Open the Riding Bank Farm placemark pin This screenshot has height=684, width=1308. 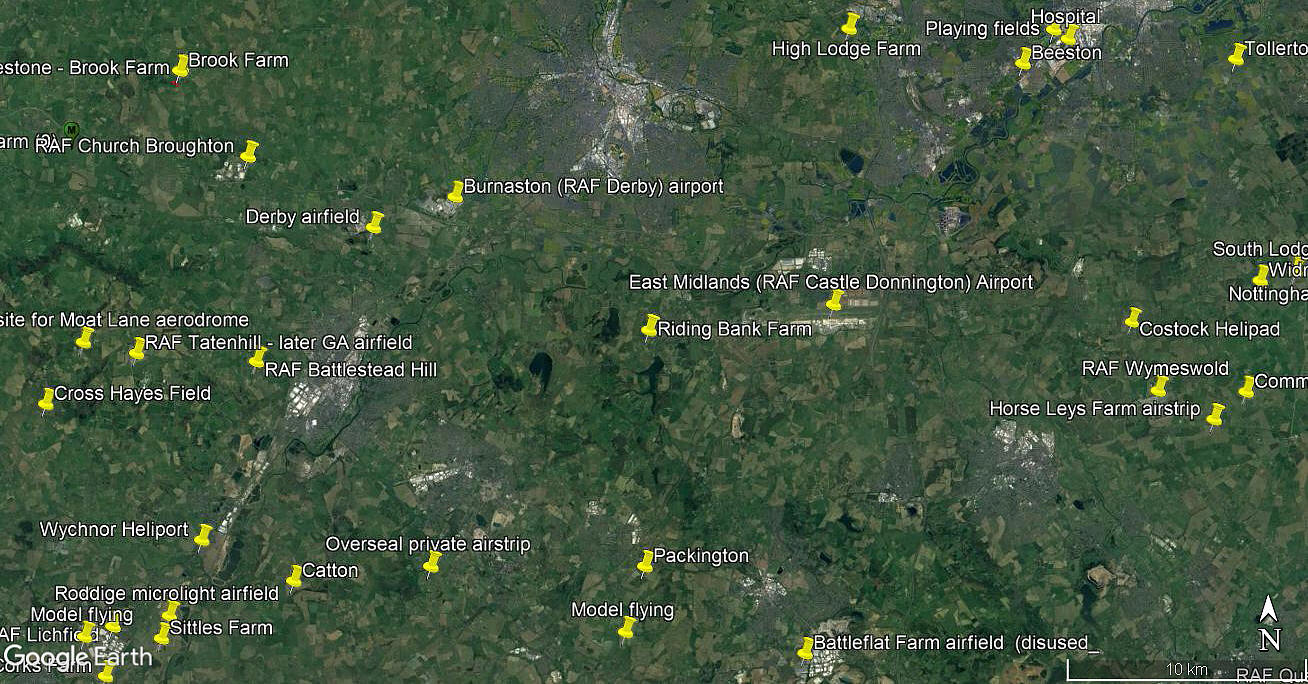[650, 326]
